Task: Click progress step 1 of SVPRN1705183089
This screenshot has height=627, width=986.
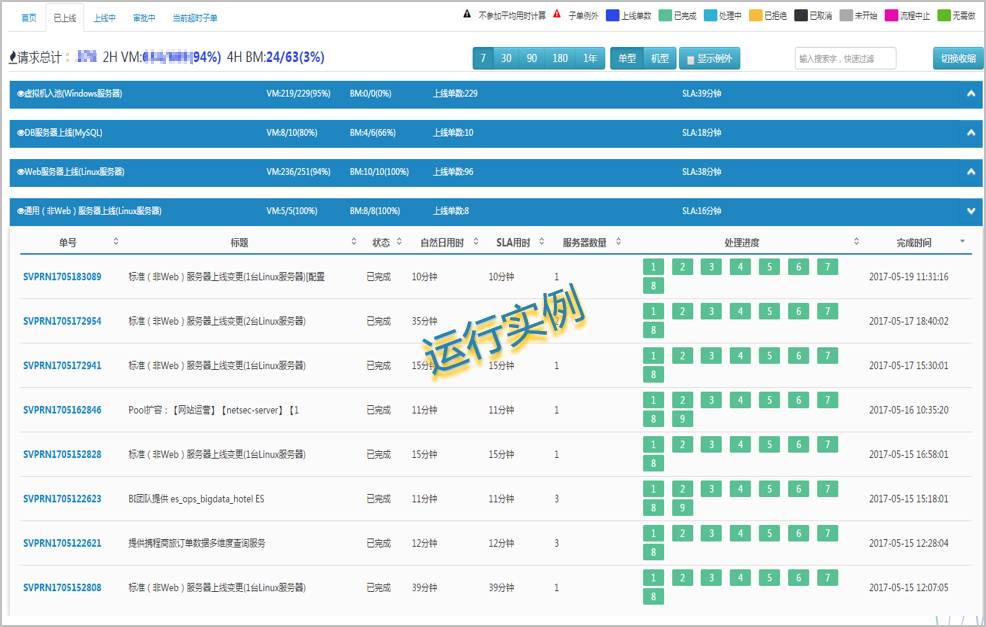Action: click(653, 267)
